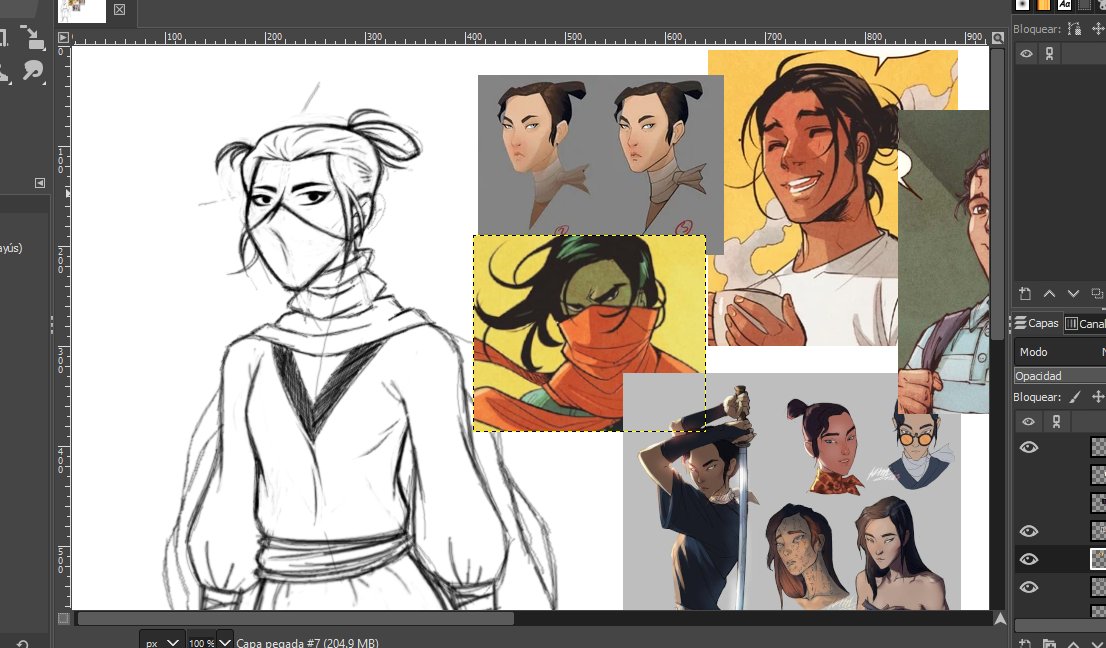Screen dimensions: 1106x648
Task: Select the Scale transform tool
Action: (x=32, y=37)
